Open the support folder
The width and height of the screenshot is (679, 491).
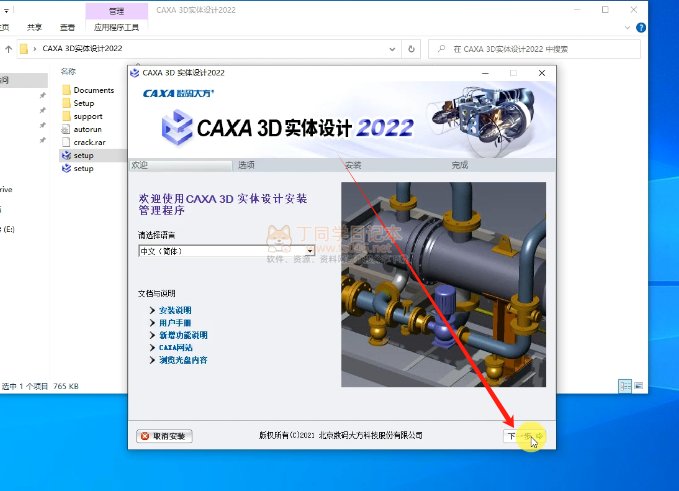pyautogui.click(x=88, y=116)
